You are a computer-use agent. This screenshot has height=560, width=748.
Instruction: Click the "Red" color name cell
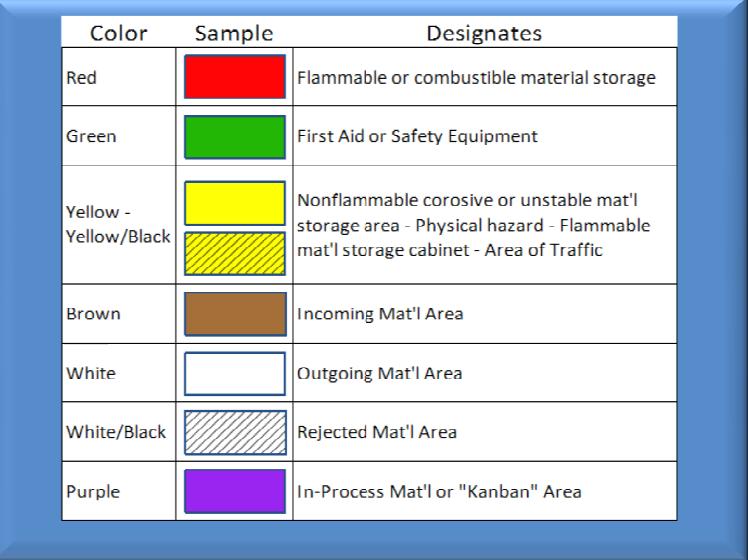click(82, 77)
